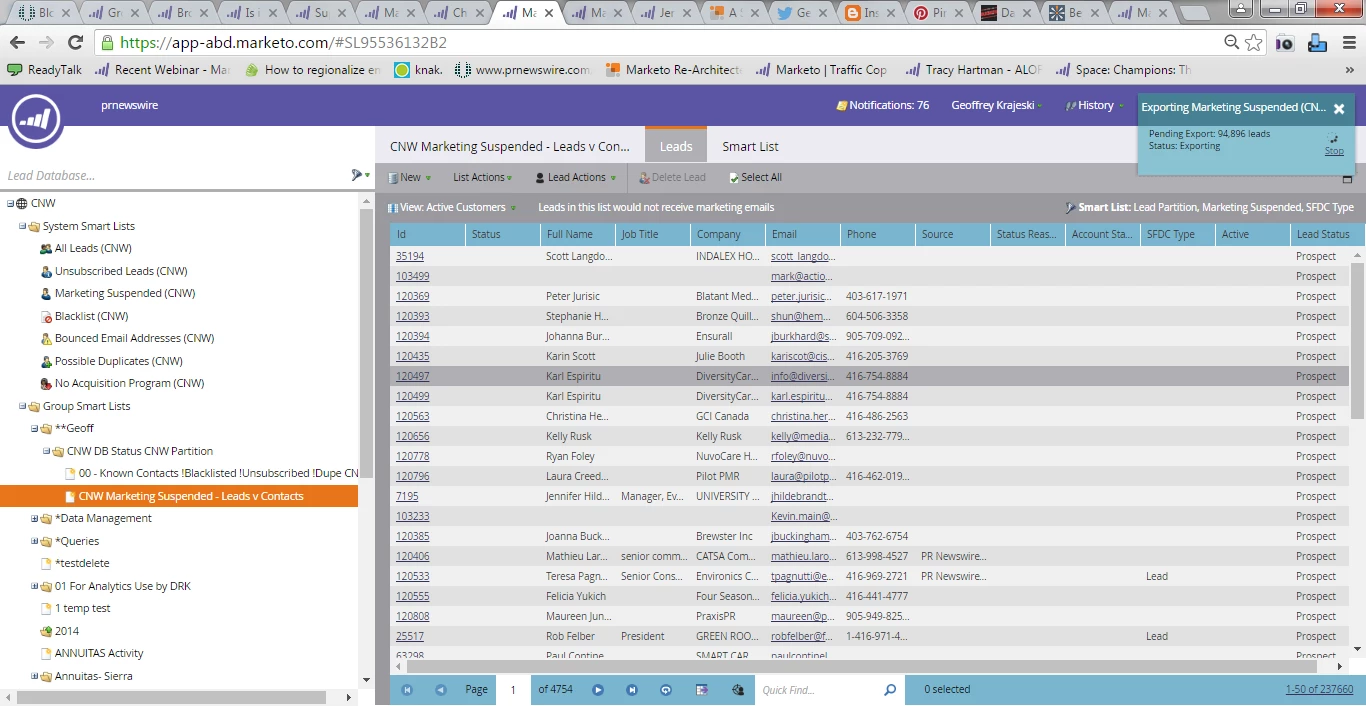Viewport: 1366px width, 706px height.
Task: Open the Lead Actions dropdown
Action: click(x=574, y=177)
